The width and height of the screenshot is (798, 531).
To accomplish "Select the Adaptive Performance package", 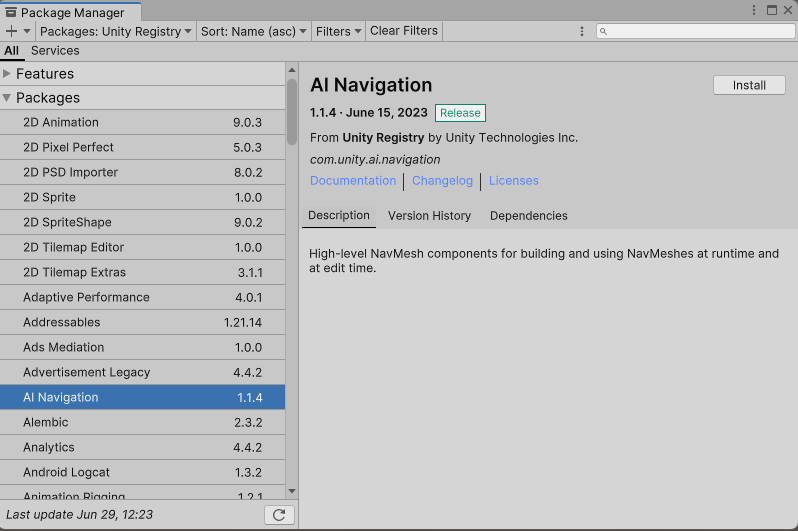I will click(142, 297).
